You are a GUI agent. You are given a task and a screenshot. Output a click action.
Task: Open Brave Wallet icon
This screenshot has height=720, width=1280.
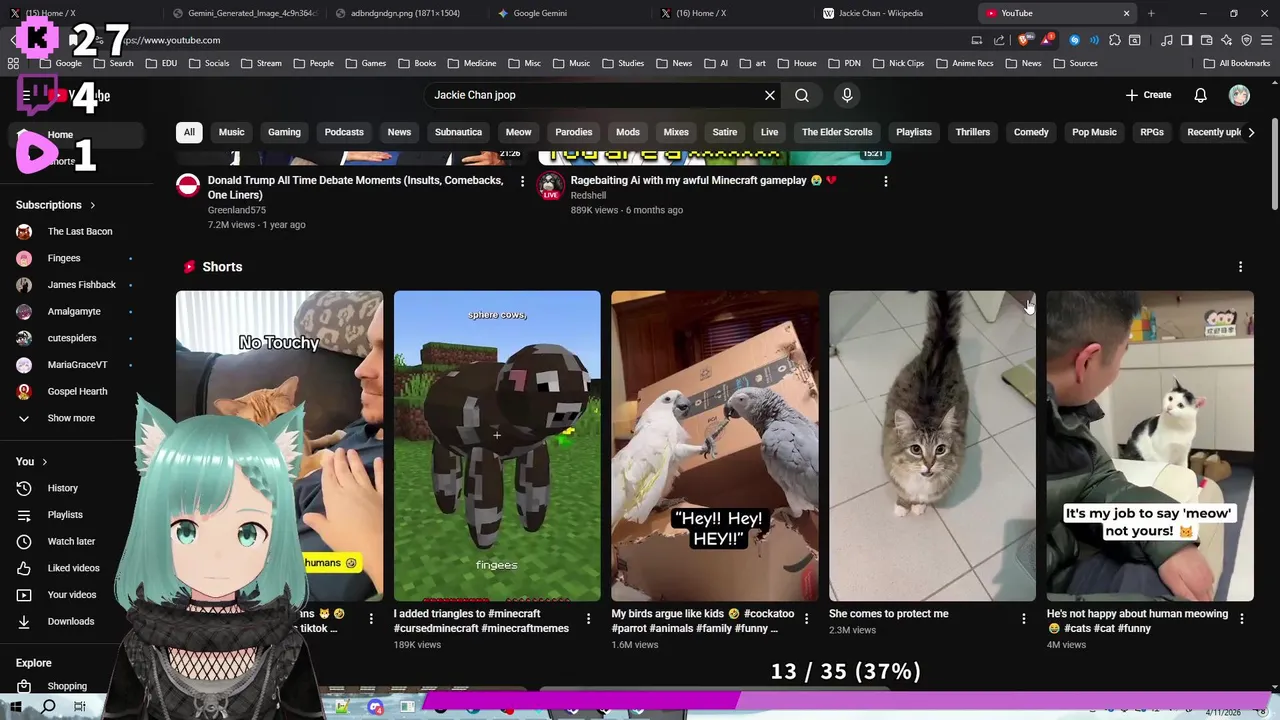(1206, 40)
